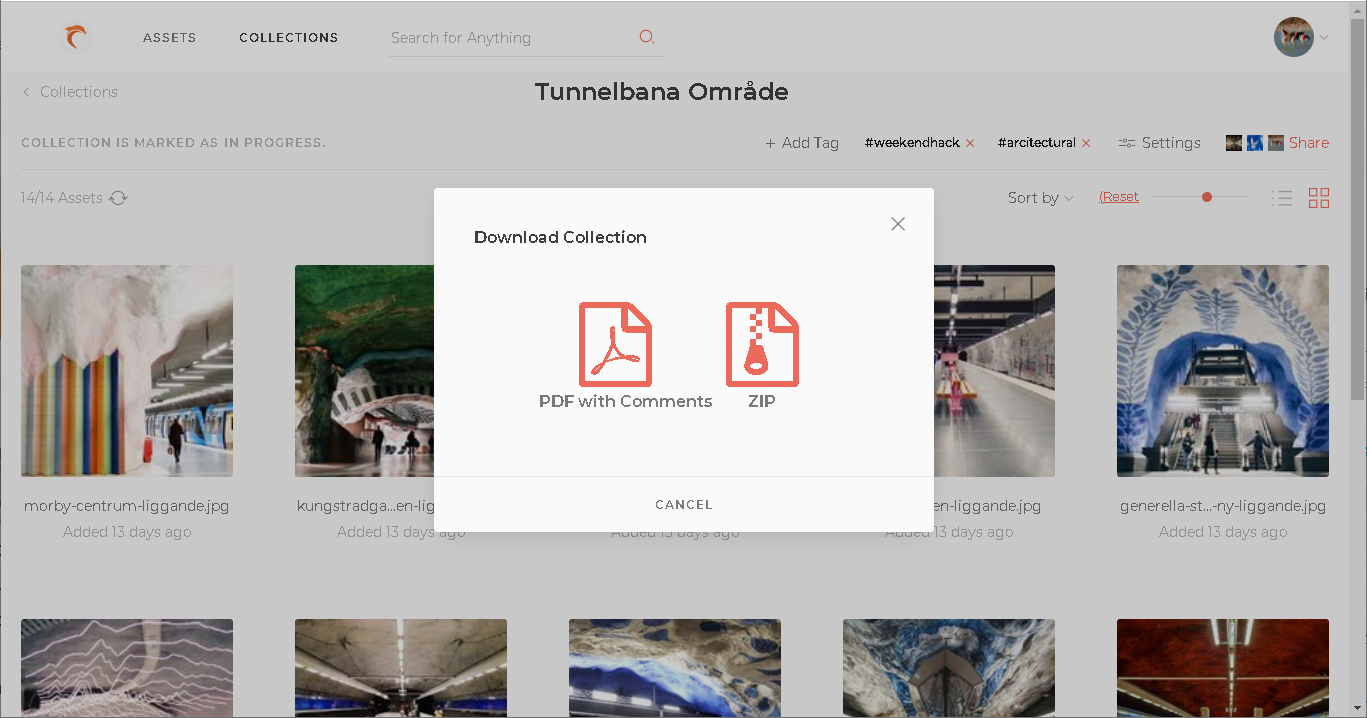Click the shared users avatars
The height and width of the screenshot is (718, 1367).
[x=1254, y=143]
